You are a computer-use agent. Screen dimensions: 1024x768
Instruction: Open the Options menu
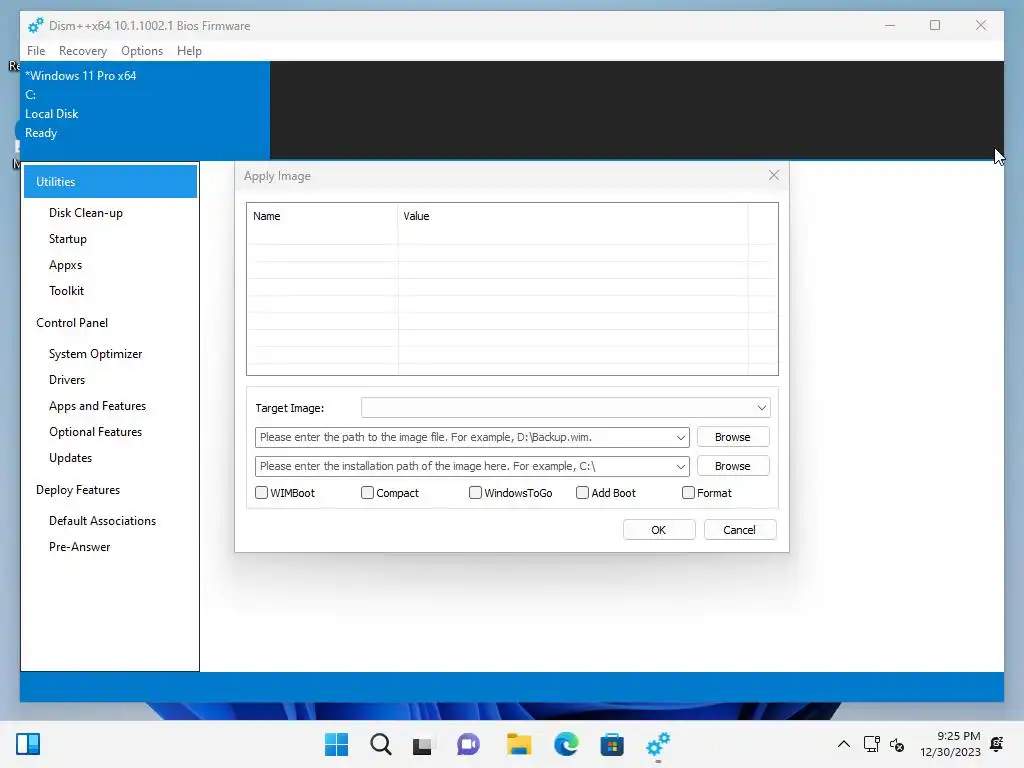142,51
